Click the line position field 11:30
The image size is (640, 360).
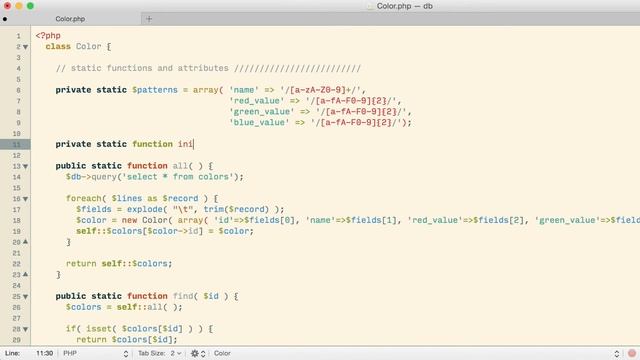[44, 353]
